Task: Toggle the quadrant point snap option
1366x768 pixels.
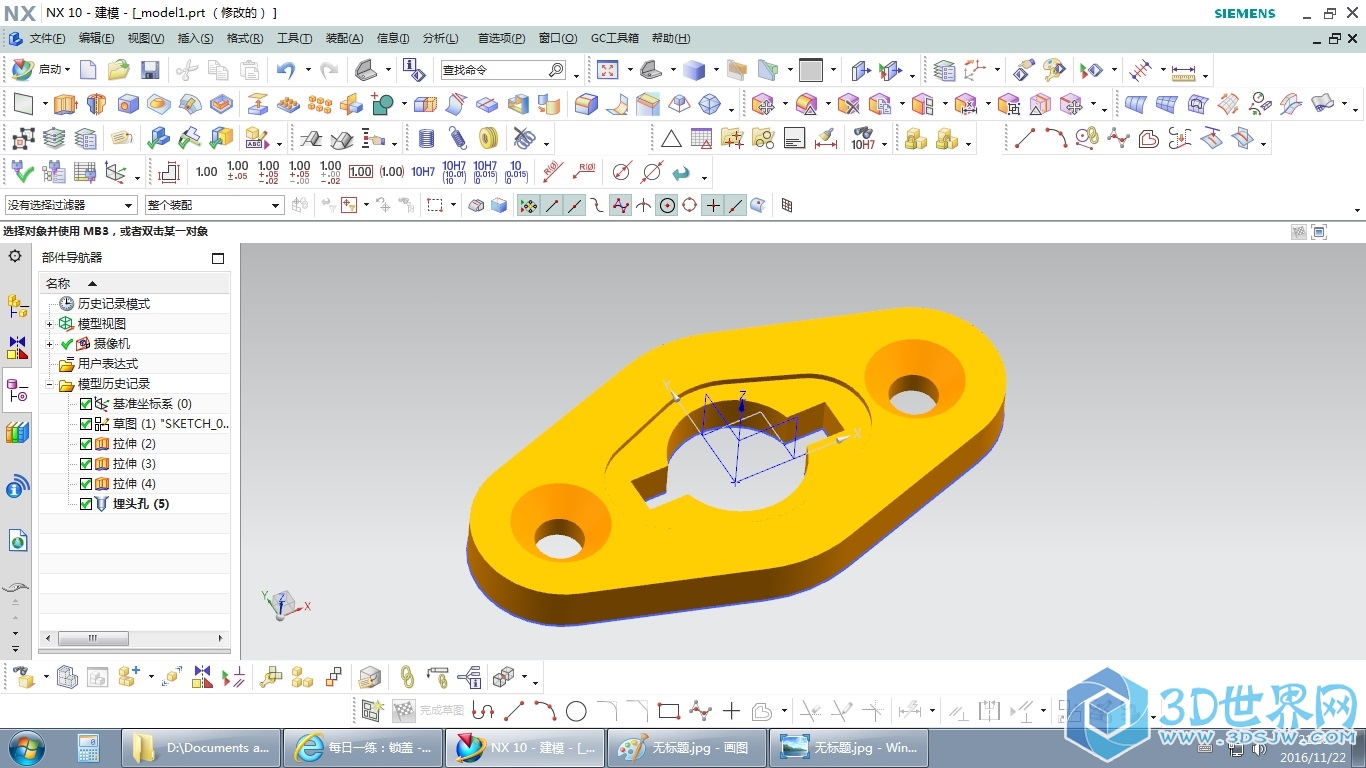Action: coord(689,205)
